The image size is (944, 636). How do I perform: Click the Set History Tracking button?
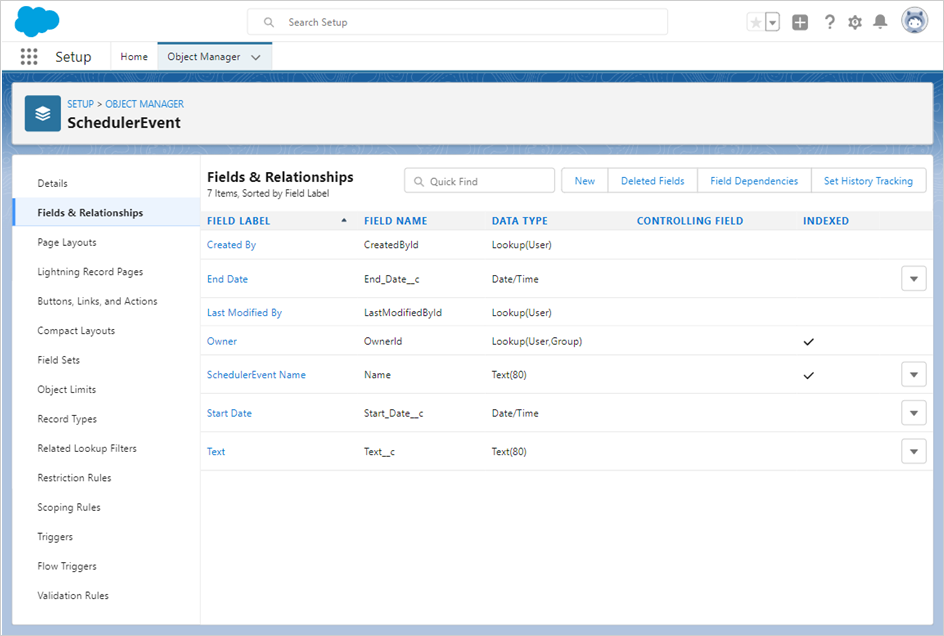(x=867, y=181)
